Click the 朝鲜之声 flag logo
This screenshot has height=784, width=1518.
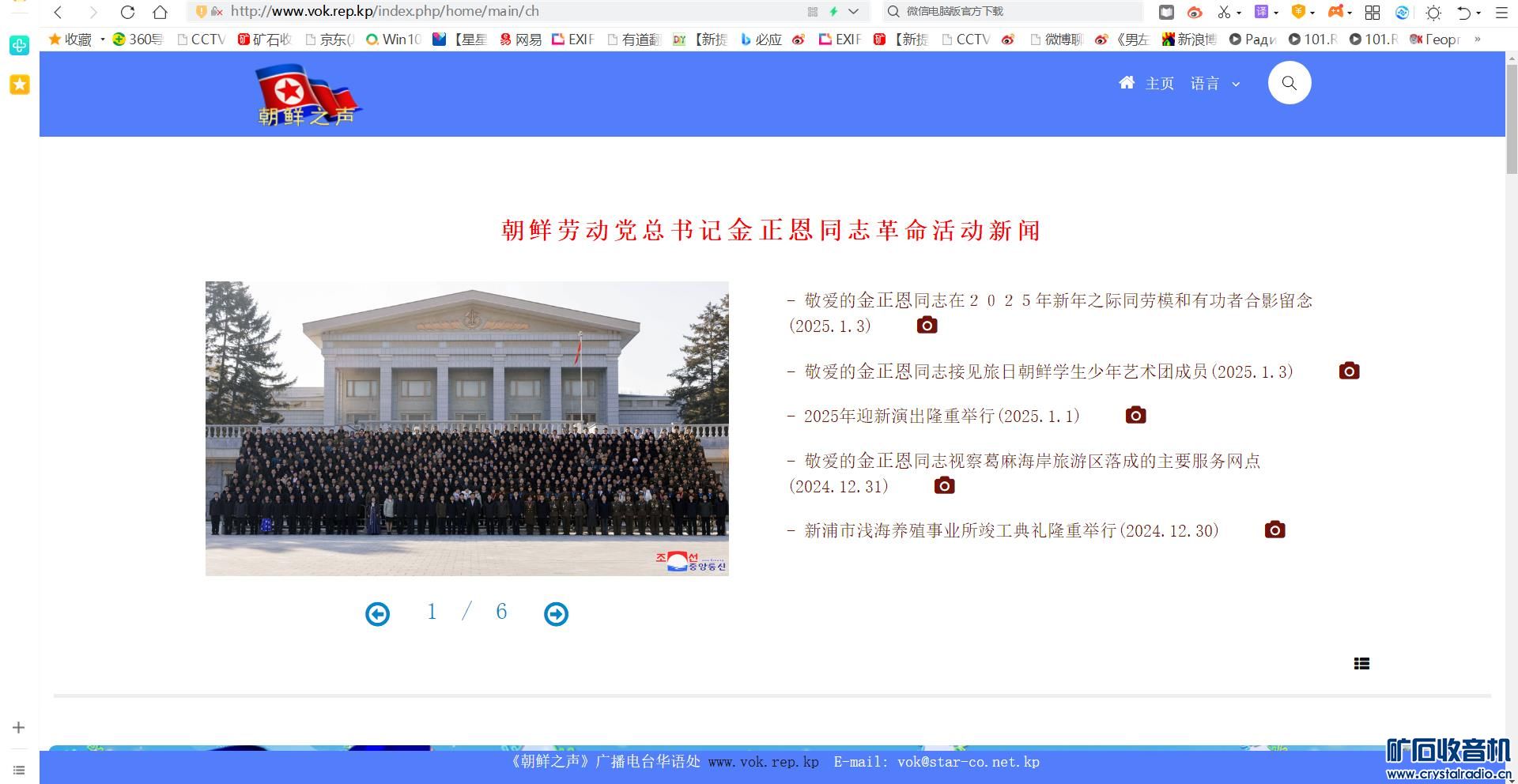(308, 95)
